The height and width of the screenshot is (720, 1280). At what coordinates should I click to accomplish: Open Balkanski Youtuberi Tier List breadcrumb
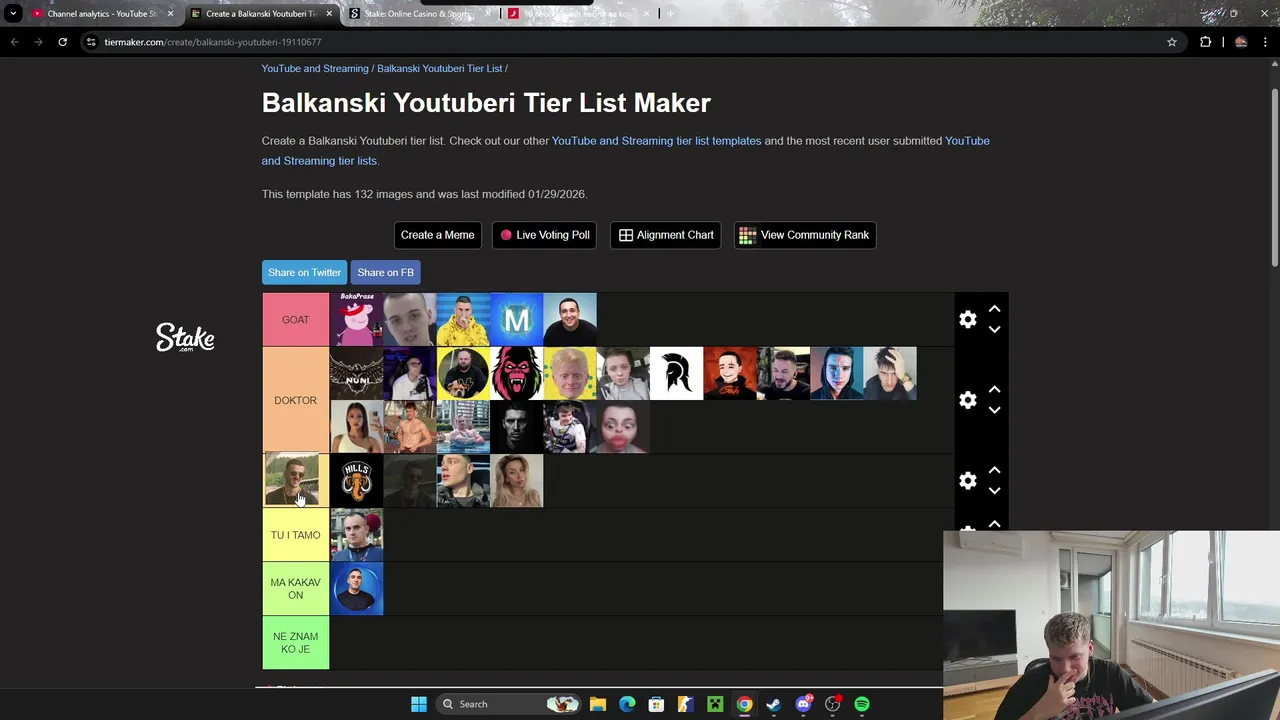click(x=439, y=68)
